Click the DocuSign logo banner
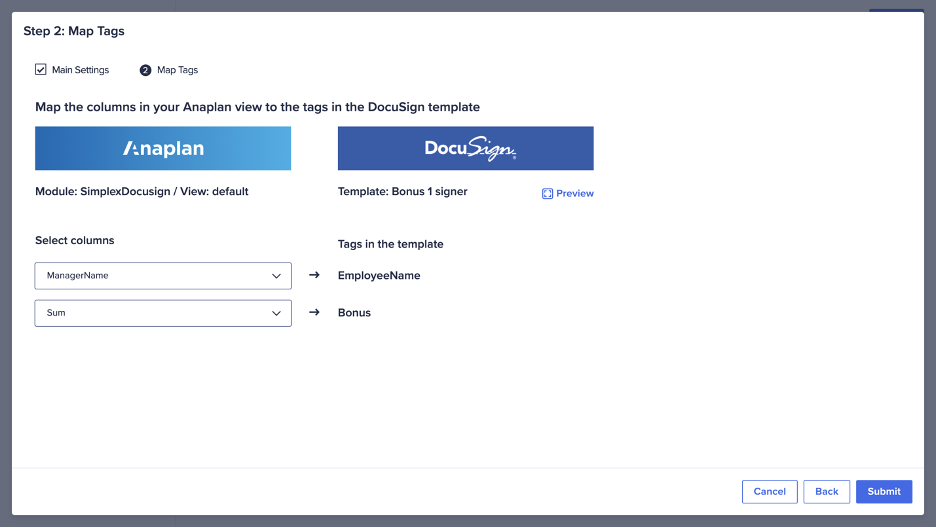The image size is (936, 528). pyautogui.click(x=466, y=148)
